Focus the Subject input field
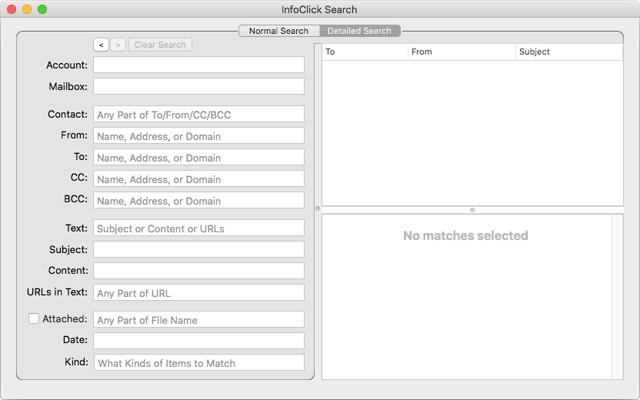This screenshot has width=640, height=400. (x=199, y=249)
